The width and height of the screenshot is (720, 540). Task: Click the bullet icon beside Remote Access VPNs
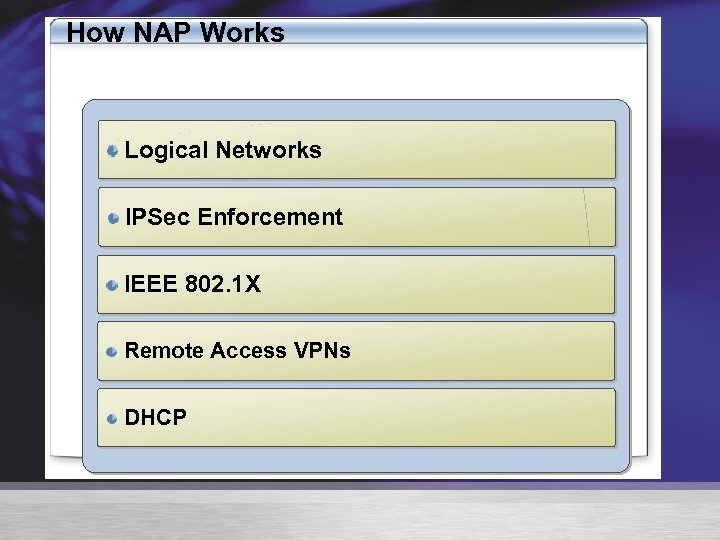112,352
